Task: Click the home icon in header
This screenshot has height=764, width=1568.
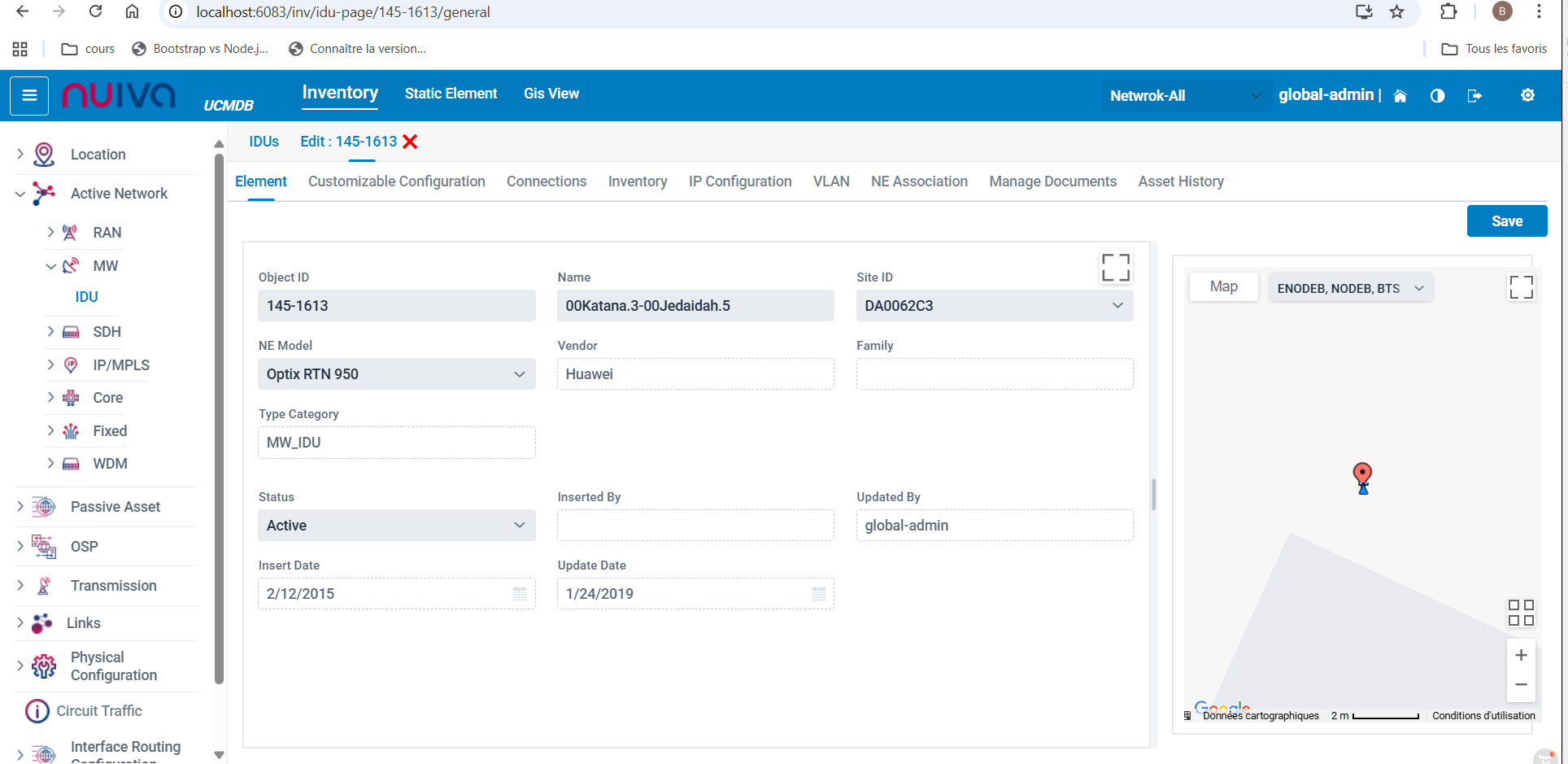Action: click(1400, 96)
